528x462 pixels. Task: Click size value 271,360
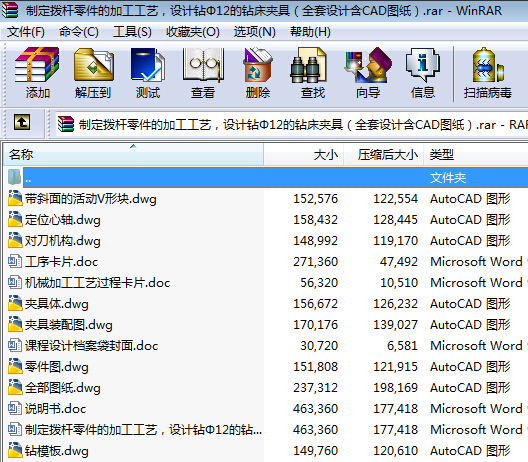coord(315,262)
